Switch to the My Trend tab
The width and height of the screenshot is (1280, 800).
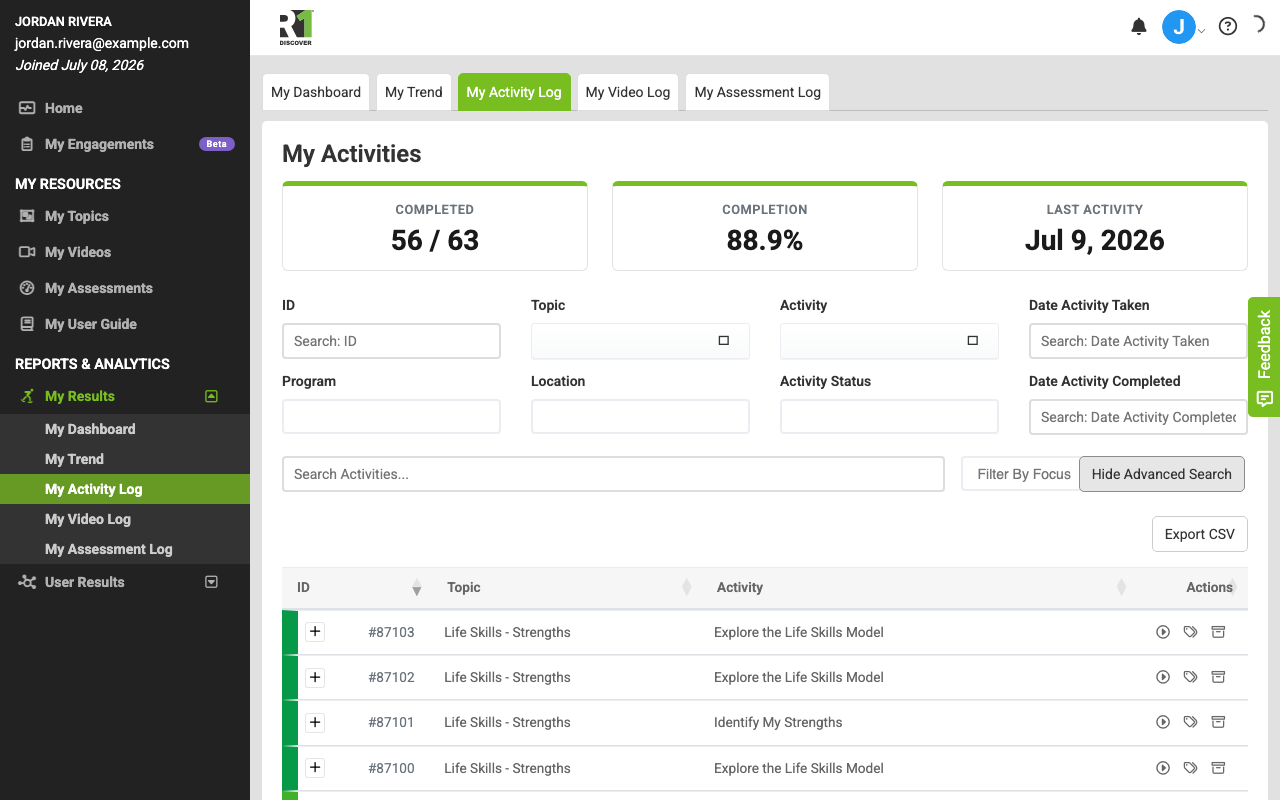(x=414, y=92)
